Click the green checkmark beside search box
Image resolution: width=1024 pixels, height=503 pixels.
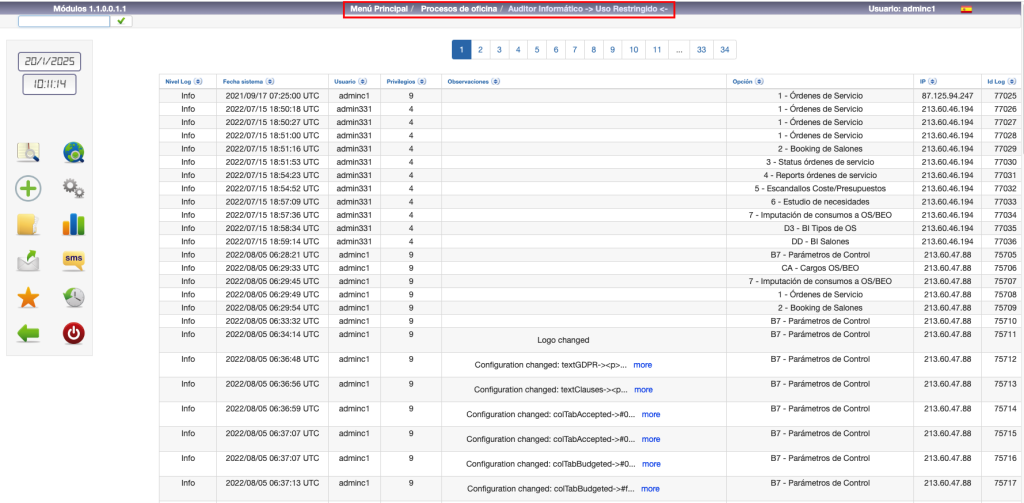click(x=125, y=20)
